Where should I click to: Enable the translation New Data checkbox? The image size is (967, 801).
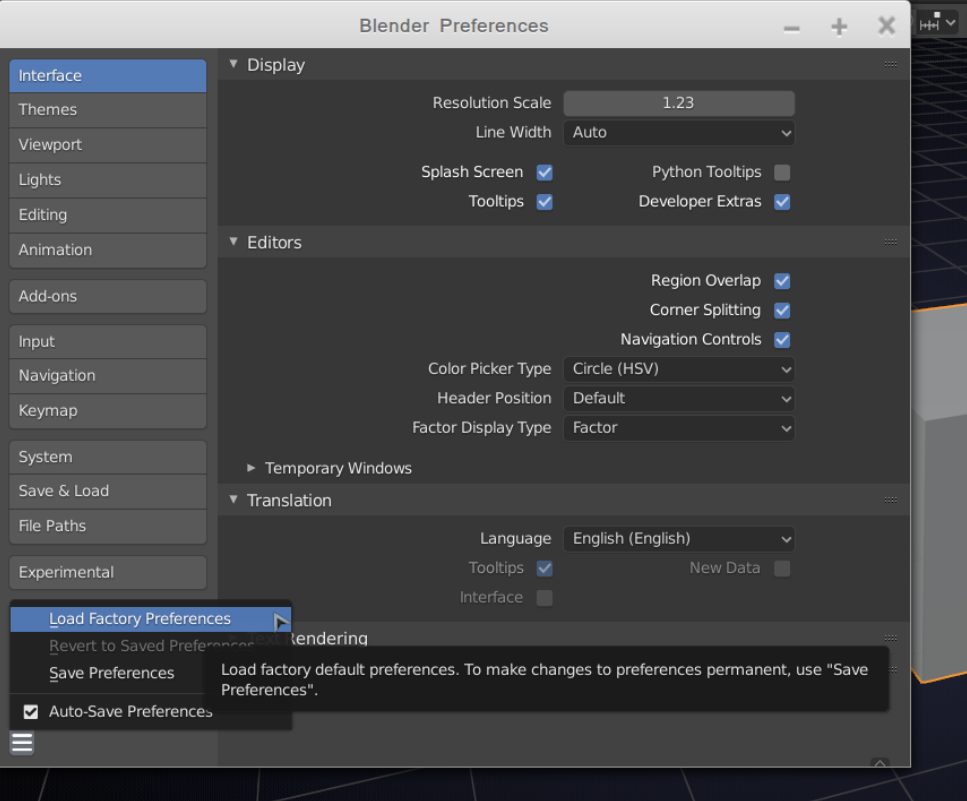[782, 568]
